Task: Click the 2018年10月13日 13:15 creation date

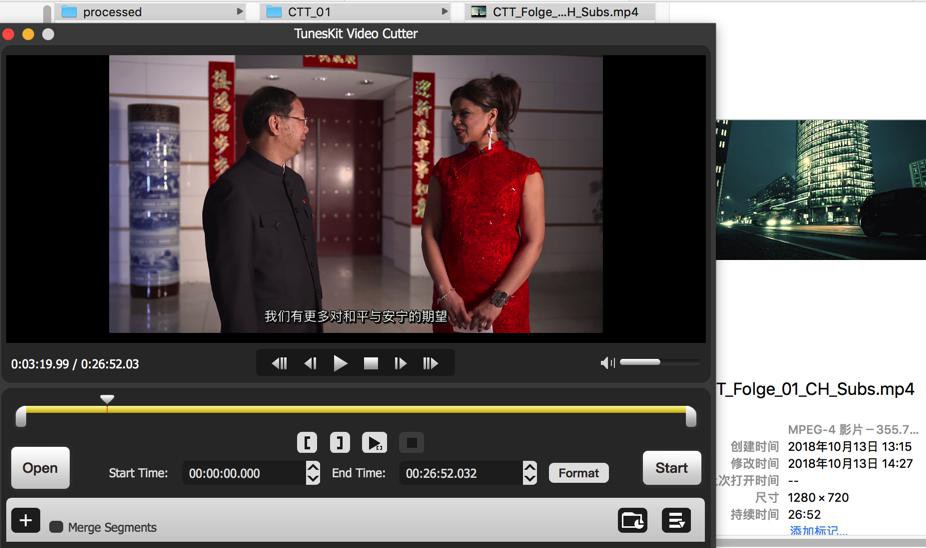Action: (850, 446)
